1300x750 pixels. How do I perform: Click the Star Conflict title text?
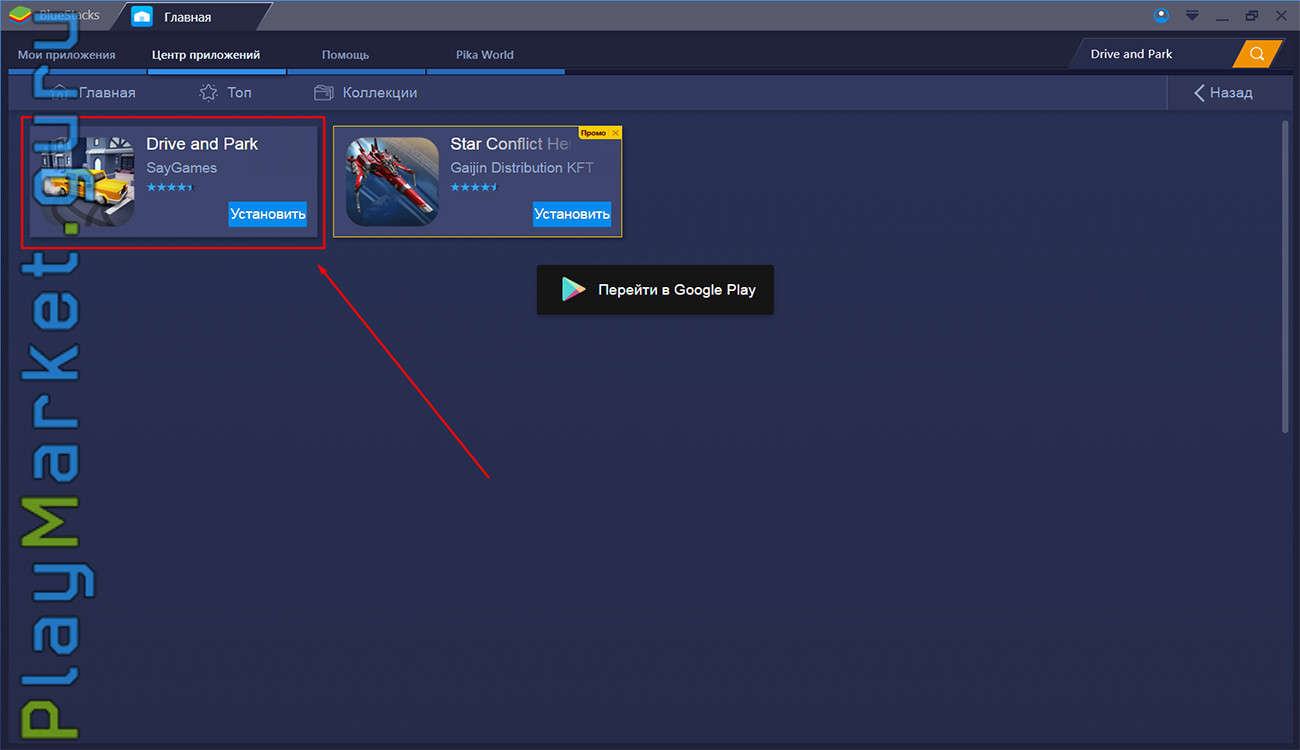click(510, 144)
